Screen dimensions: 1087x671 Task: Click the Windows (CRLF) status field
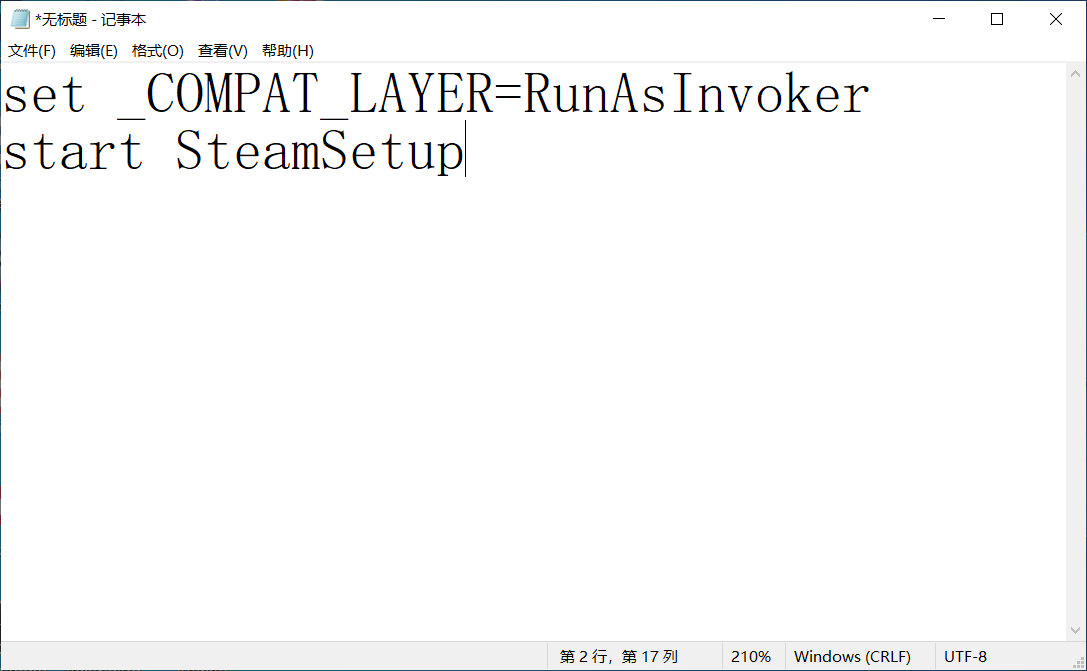click(x=852, y=656)
